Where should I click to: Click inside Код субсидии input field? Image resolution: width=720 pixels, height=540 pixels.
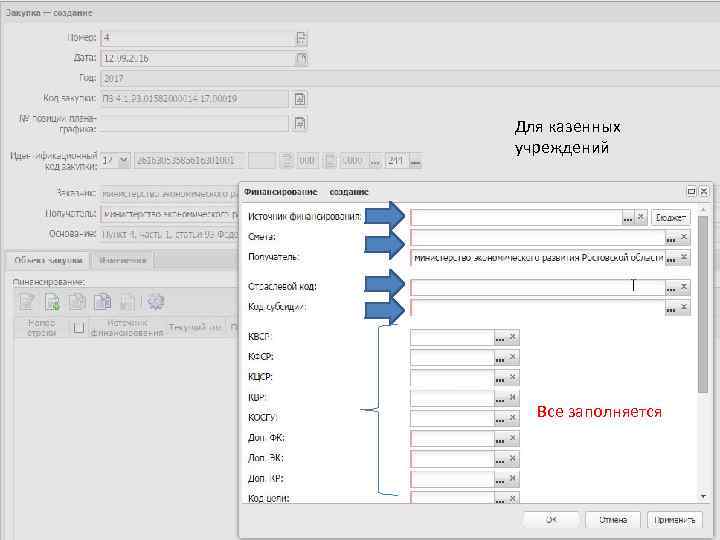(x=538, y=308)
